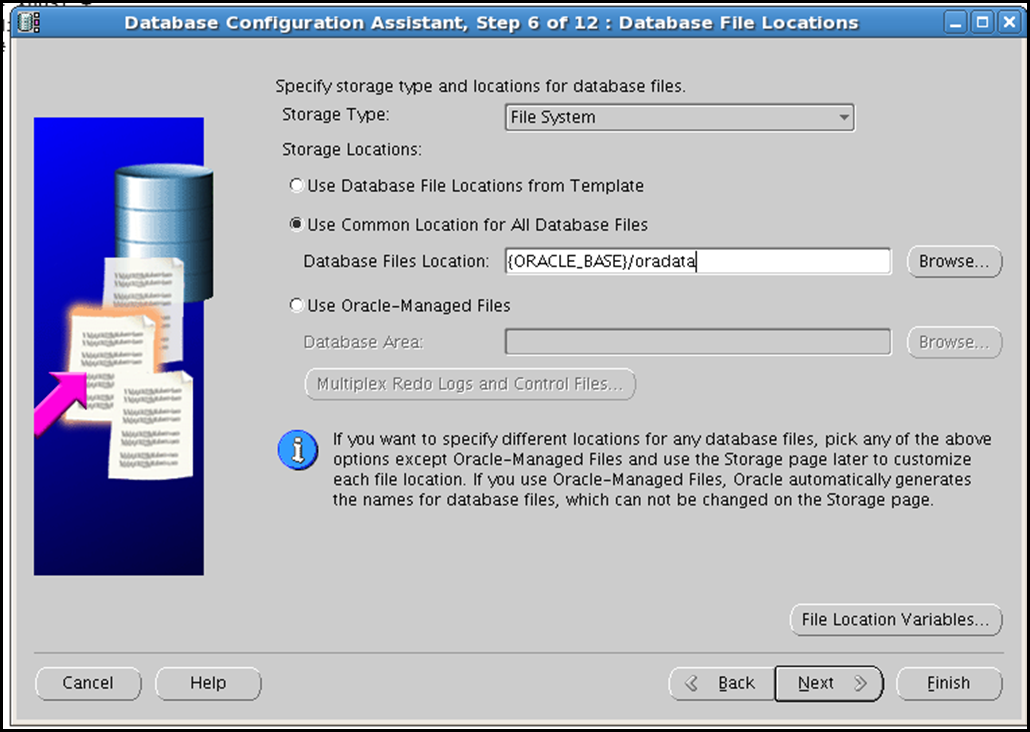This screenshot has height=732, width=1030.
Task: Cancel the configuration assistant
Action: coord(88,683)
